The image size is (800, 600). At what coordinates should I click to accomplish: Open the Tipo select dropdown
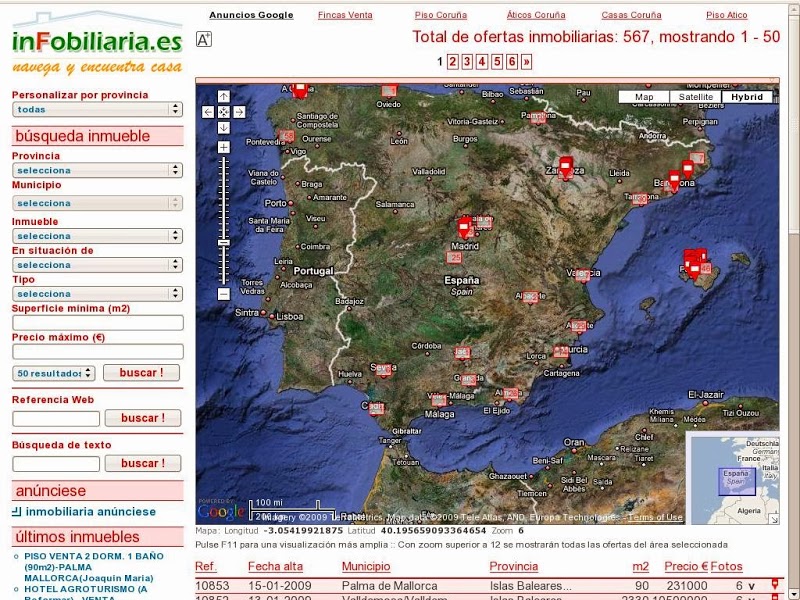point(97,294)
